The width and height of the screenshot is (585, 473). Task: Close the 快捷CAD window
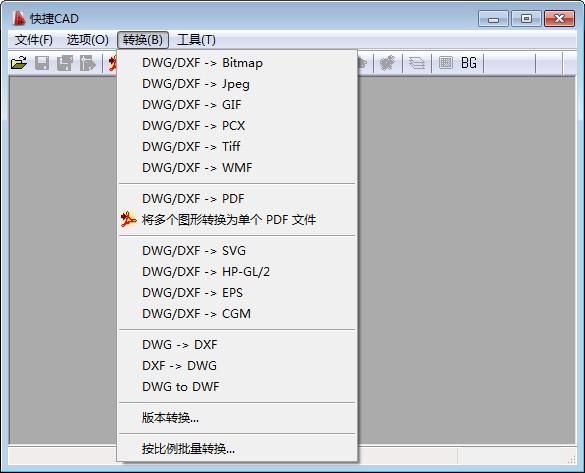pos(559,19)
